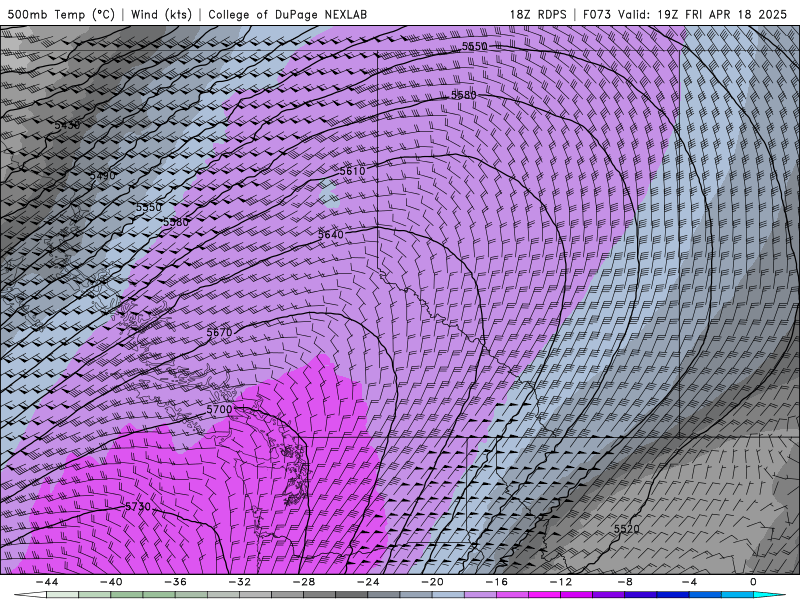This screenshot has height=600, width=800.
Task: Select the 5730 height contour label
Action: click(x=138, y=507)
